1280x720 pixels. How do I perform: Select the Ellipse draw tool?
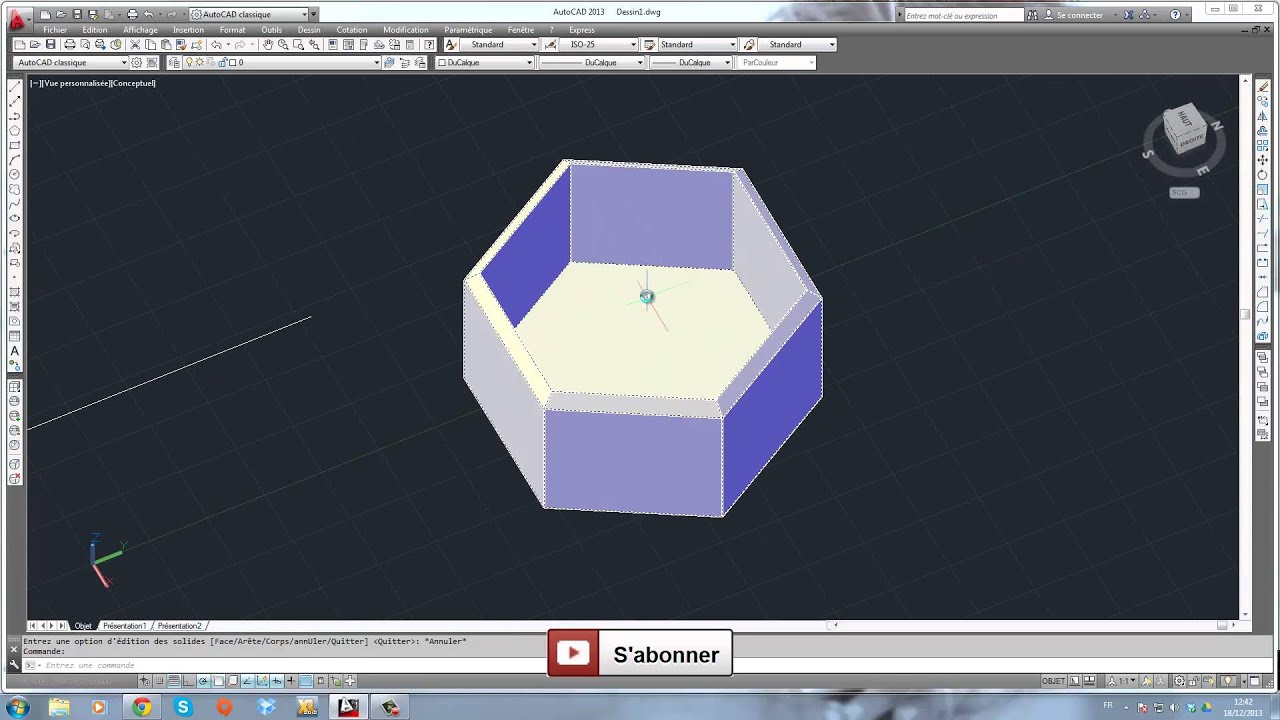[15, 219]
